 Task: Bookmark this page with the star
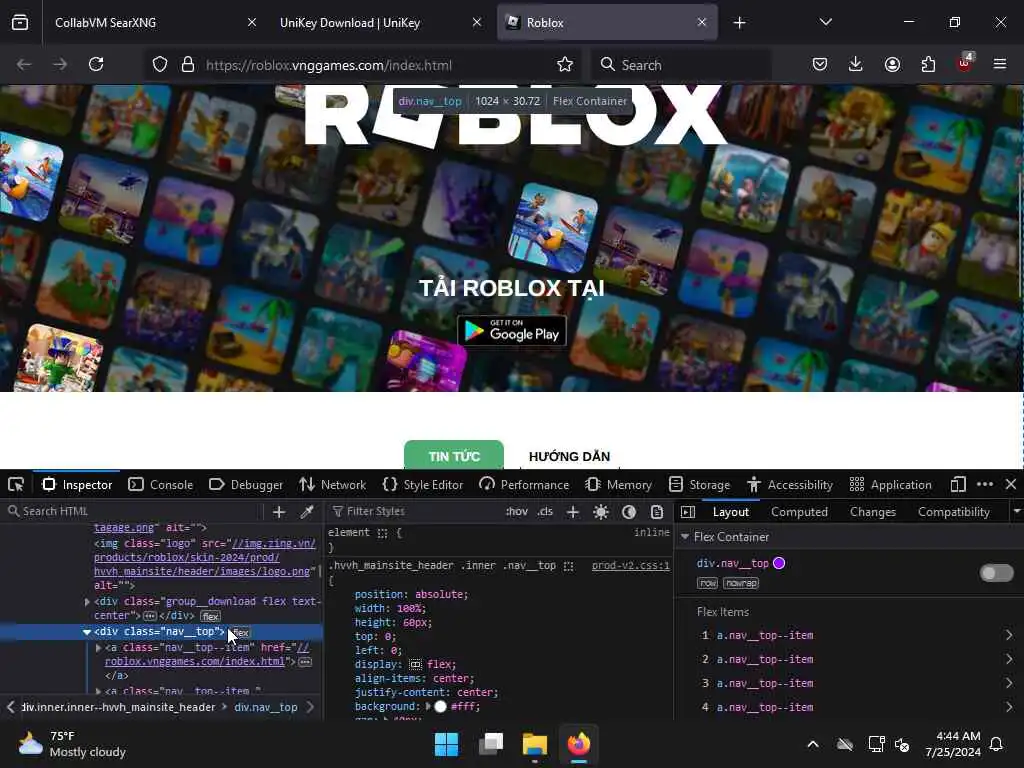565,64
